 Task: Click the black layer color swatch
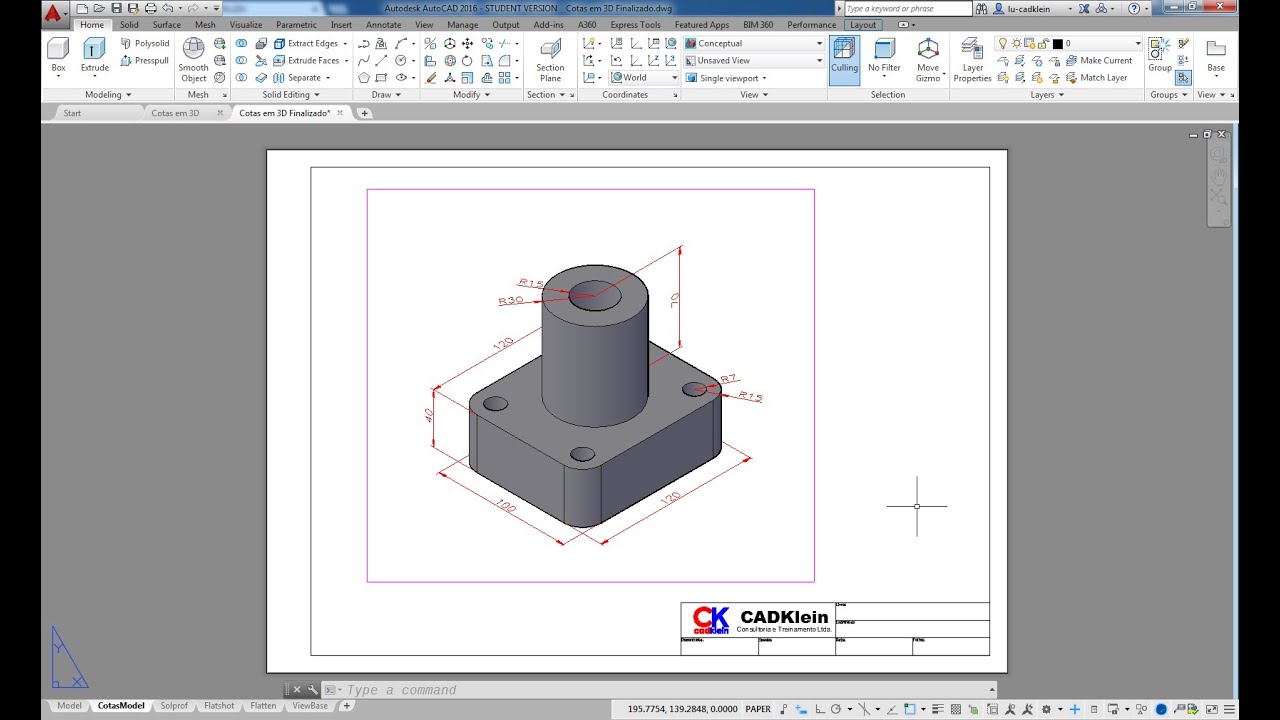click(1057, 44)
